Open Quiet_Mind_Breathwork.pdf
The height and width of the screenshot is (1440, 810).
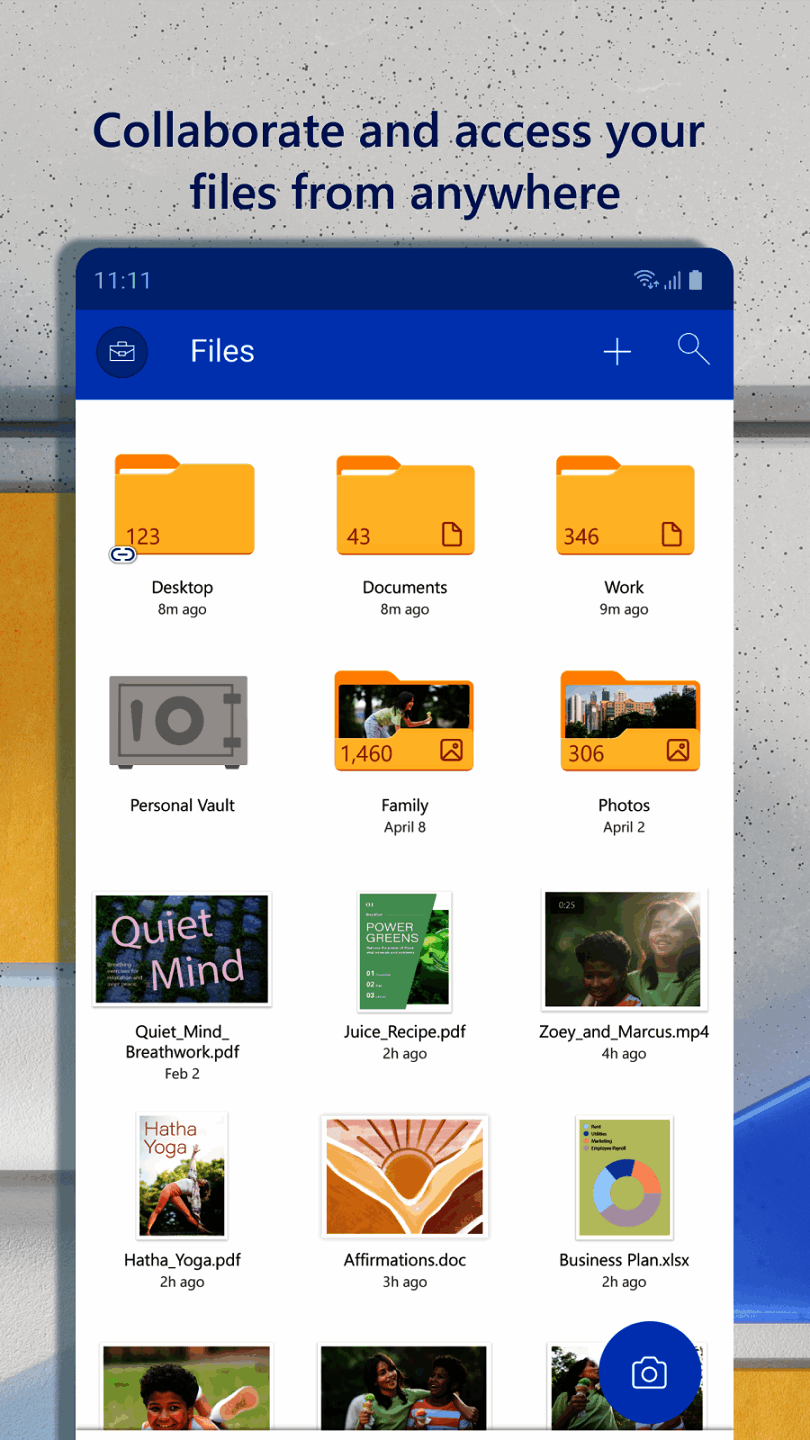(x=181, y=948)
